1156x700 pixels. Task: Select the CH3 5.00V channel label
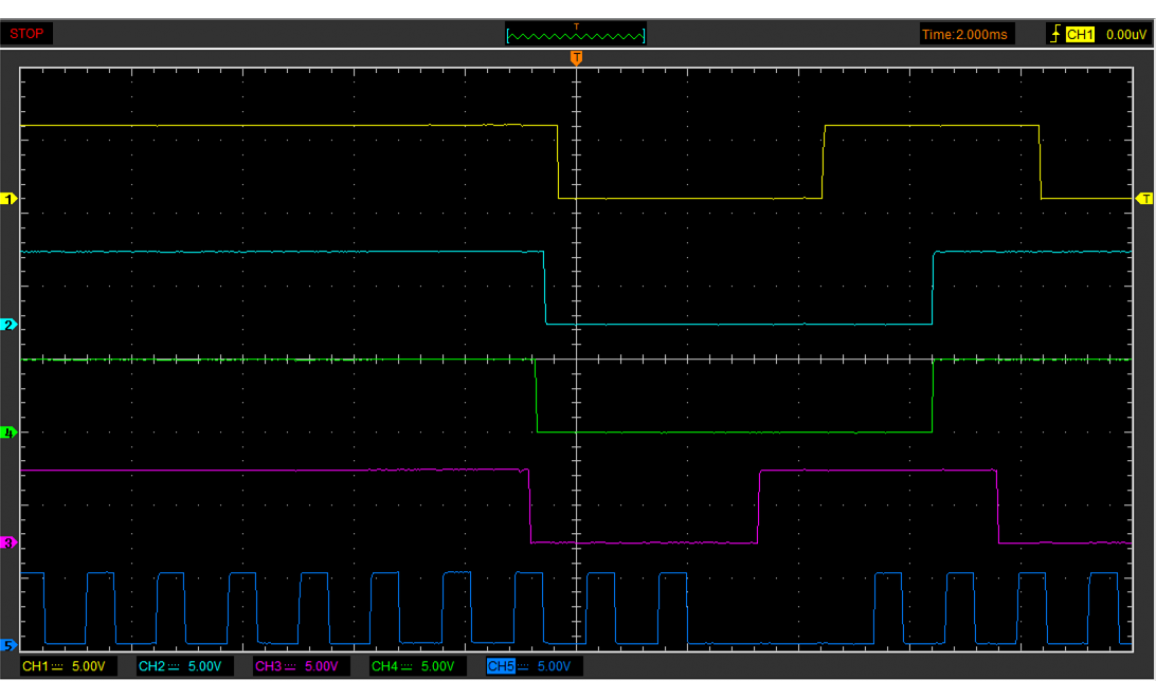click(296, 666)
